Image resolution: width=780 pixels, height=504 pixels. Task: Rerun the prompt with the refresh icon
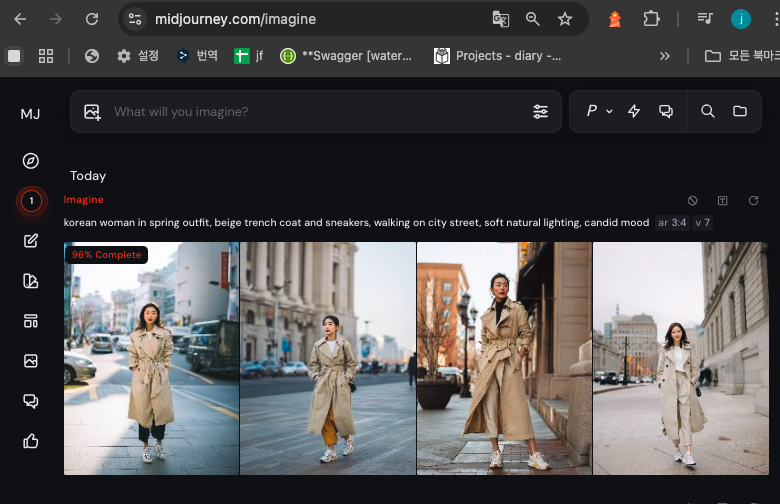point(753,201)
